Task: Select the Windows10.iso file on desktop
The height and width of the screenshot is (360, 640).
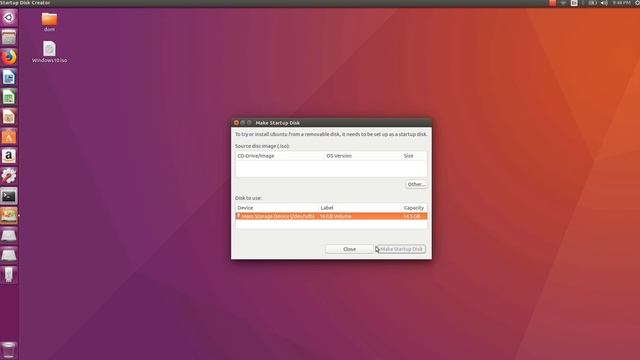Action: click(x=49, y=52)
